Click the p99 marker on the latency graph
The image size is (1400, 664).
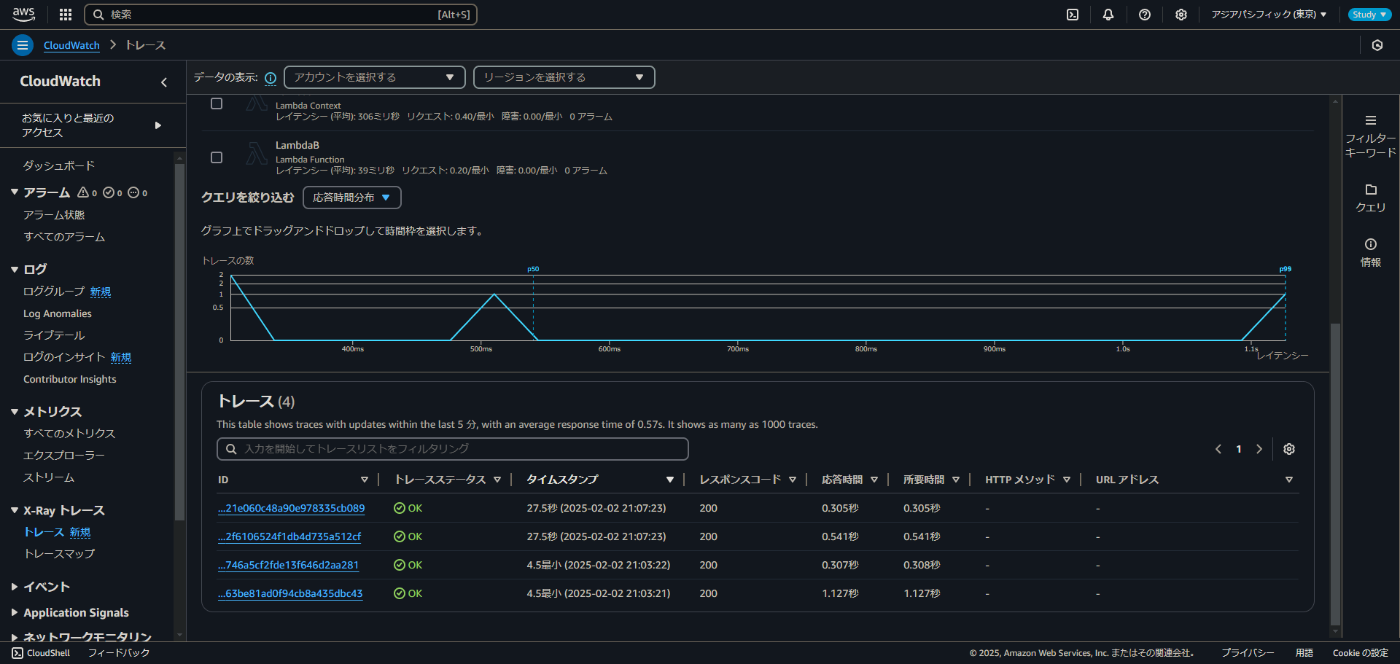click(1285, 269)
